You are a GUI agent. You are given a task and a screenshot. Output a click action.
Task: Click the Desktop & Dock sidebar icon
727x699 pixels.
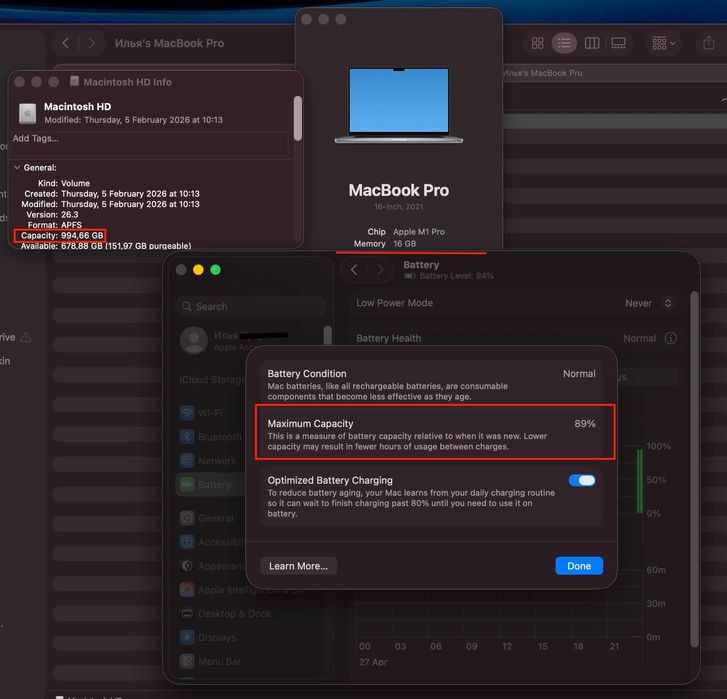coord(187,614)
